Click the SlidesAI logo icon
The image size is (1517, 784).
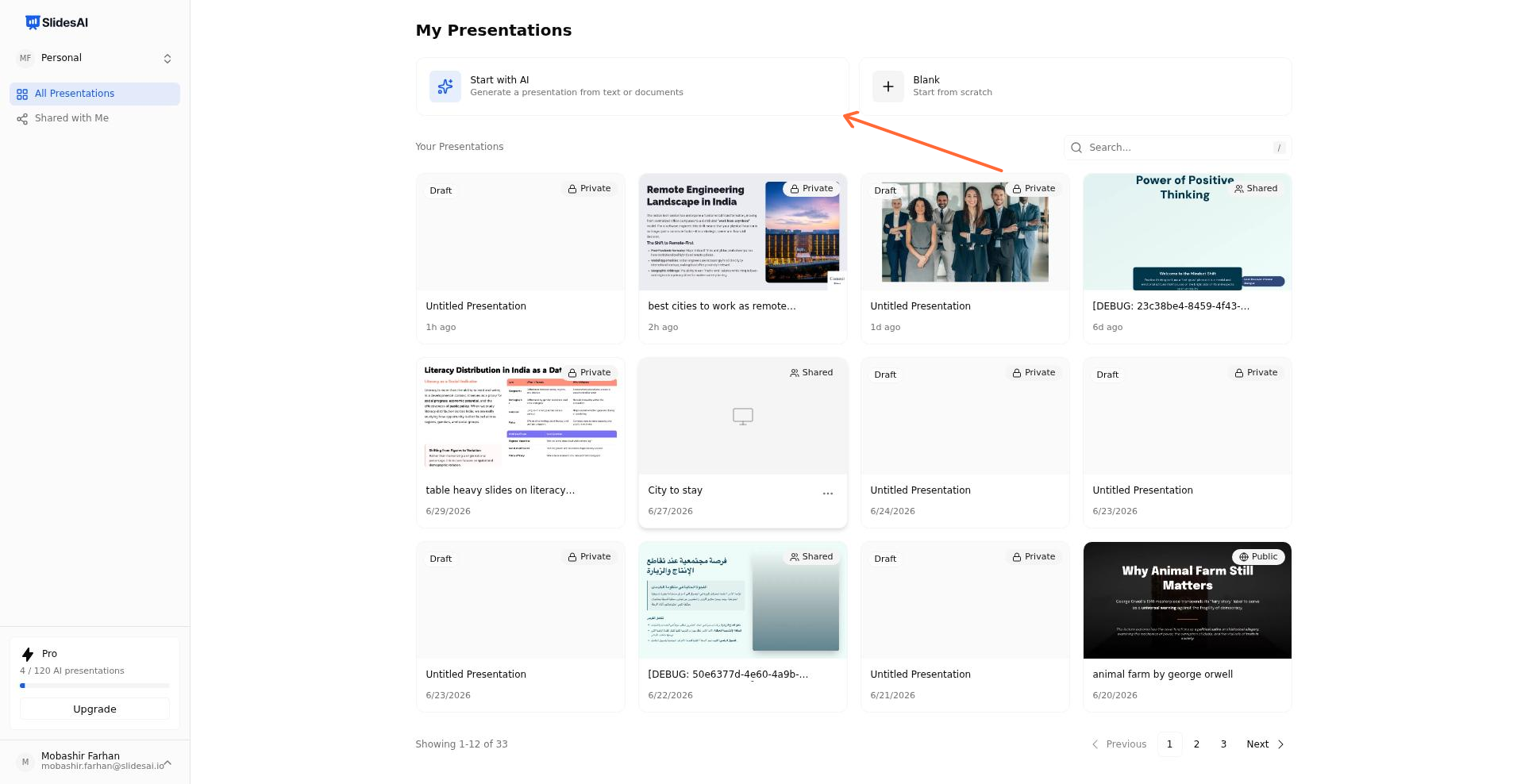pos(33,22)
